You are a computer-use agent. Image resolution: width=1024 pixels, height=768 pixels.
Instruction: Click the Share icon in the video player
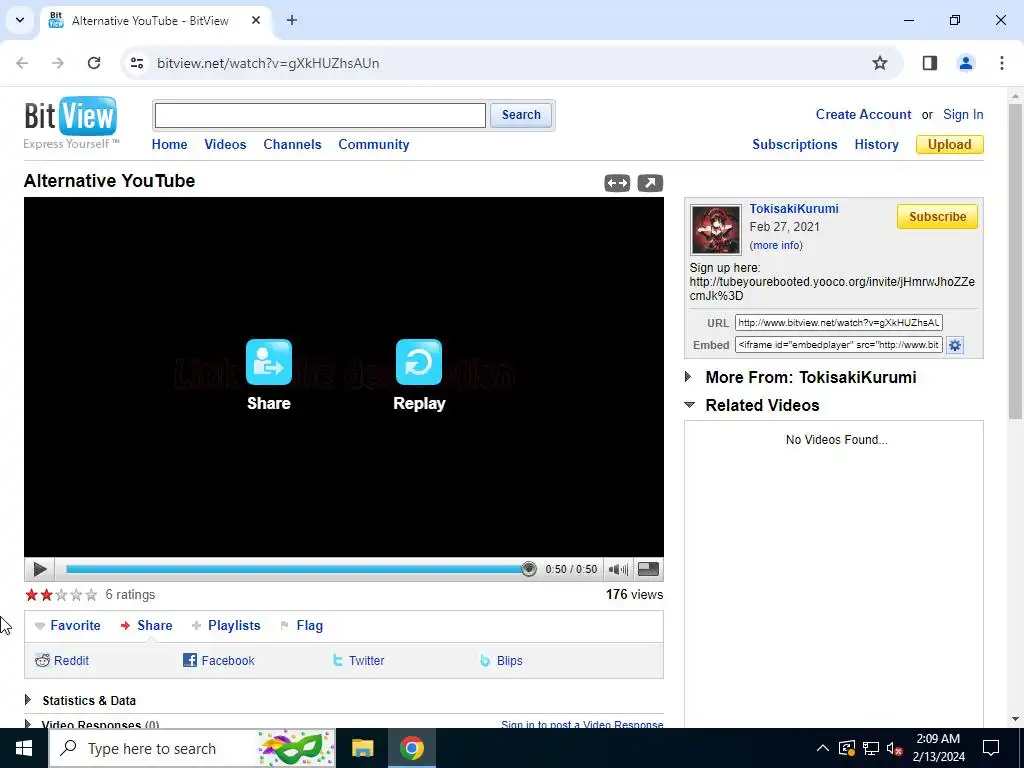point(268,362)
